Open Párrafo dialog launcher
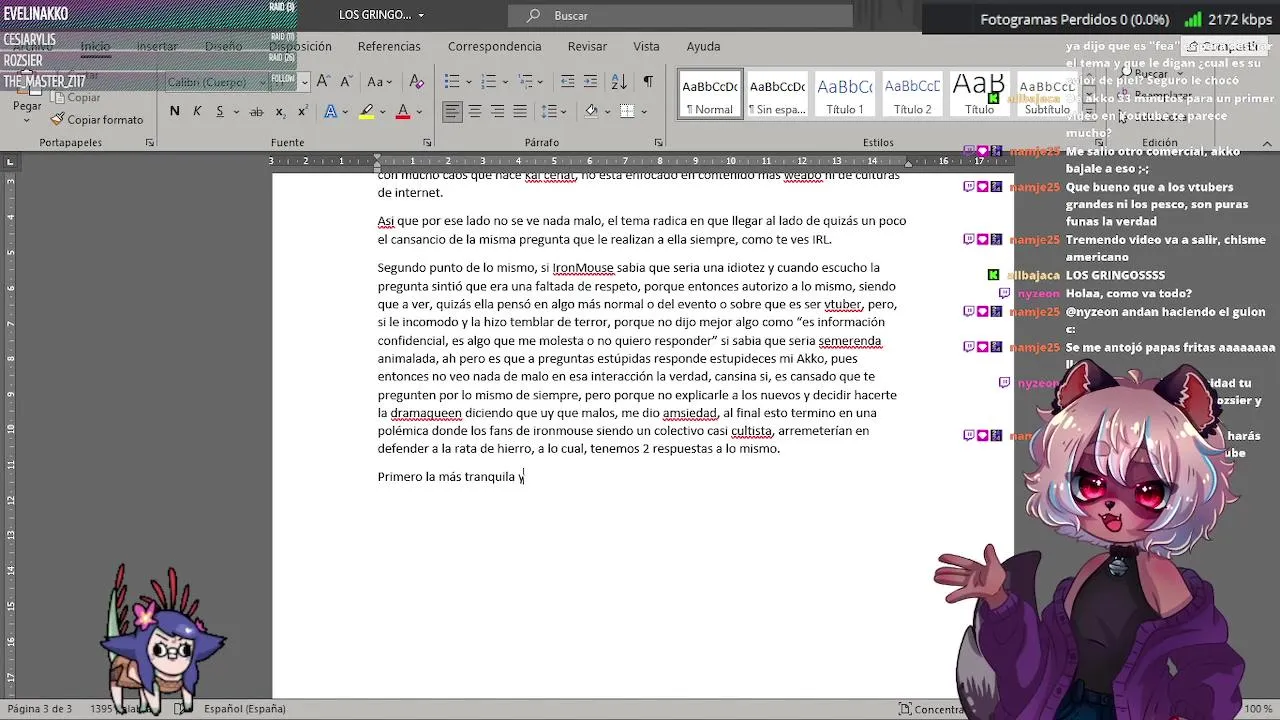The image size is (1280, 720). coord(658,143)
